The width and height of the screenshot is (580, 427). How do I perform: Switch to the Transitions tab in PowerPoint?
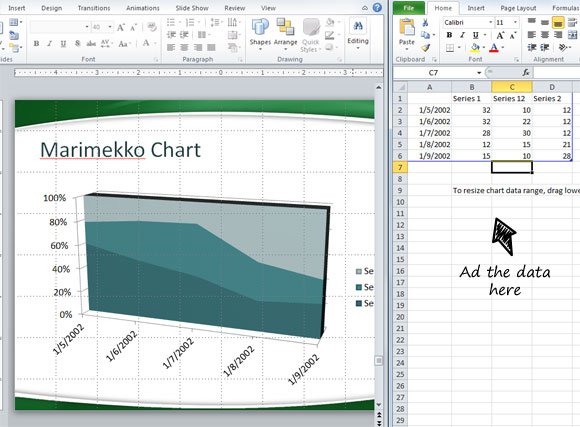tap(94, 8)
